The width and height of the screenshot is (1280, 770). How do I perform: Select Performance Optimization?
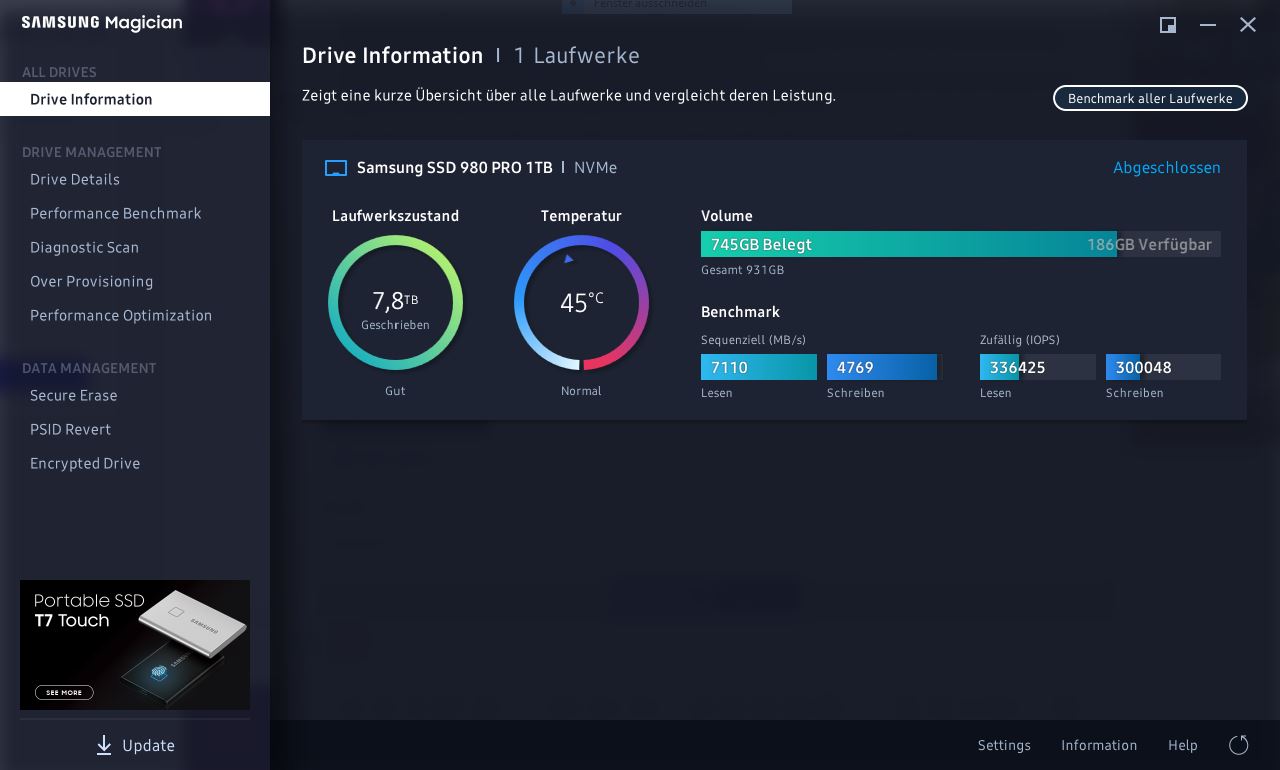click(121, 316)
